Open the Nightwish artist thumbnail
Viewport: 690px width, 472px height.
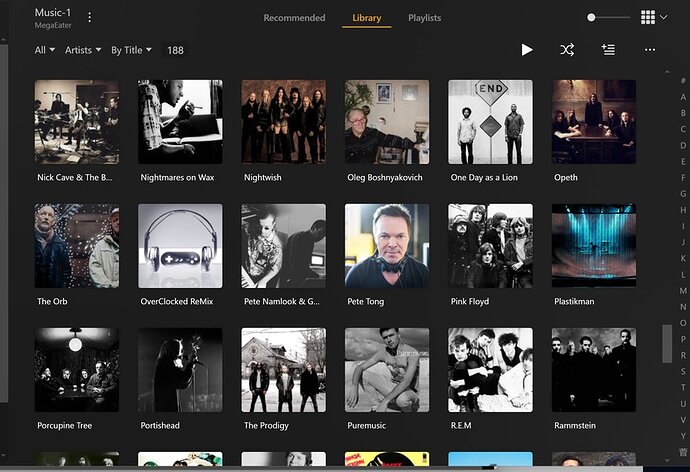point(283,122)
